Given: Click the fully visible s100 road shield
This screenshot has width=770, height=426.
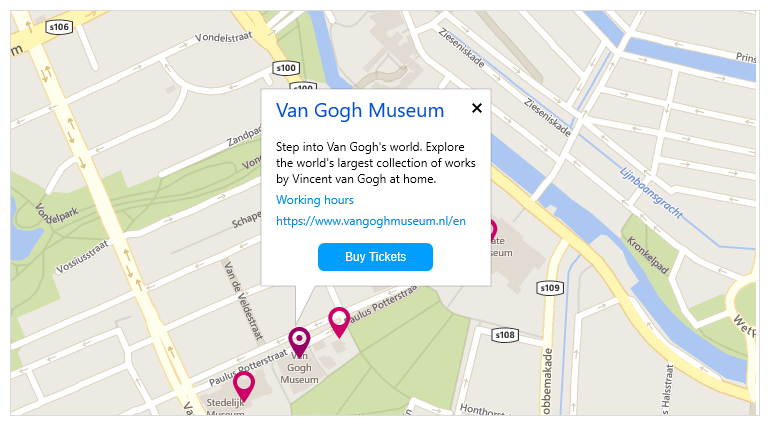Looking at the screenshot, I should (286, 68).
